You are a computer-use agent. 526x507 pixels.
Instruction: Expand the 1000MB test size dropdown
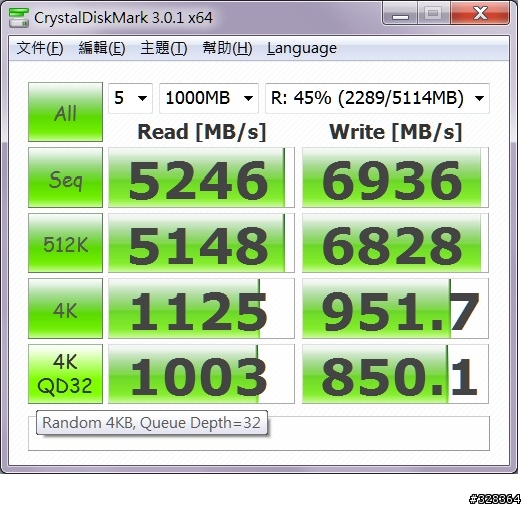pos(209,98)
